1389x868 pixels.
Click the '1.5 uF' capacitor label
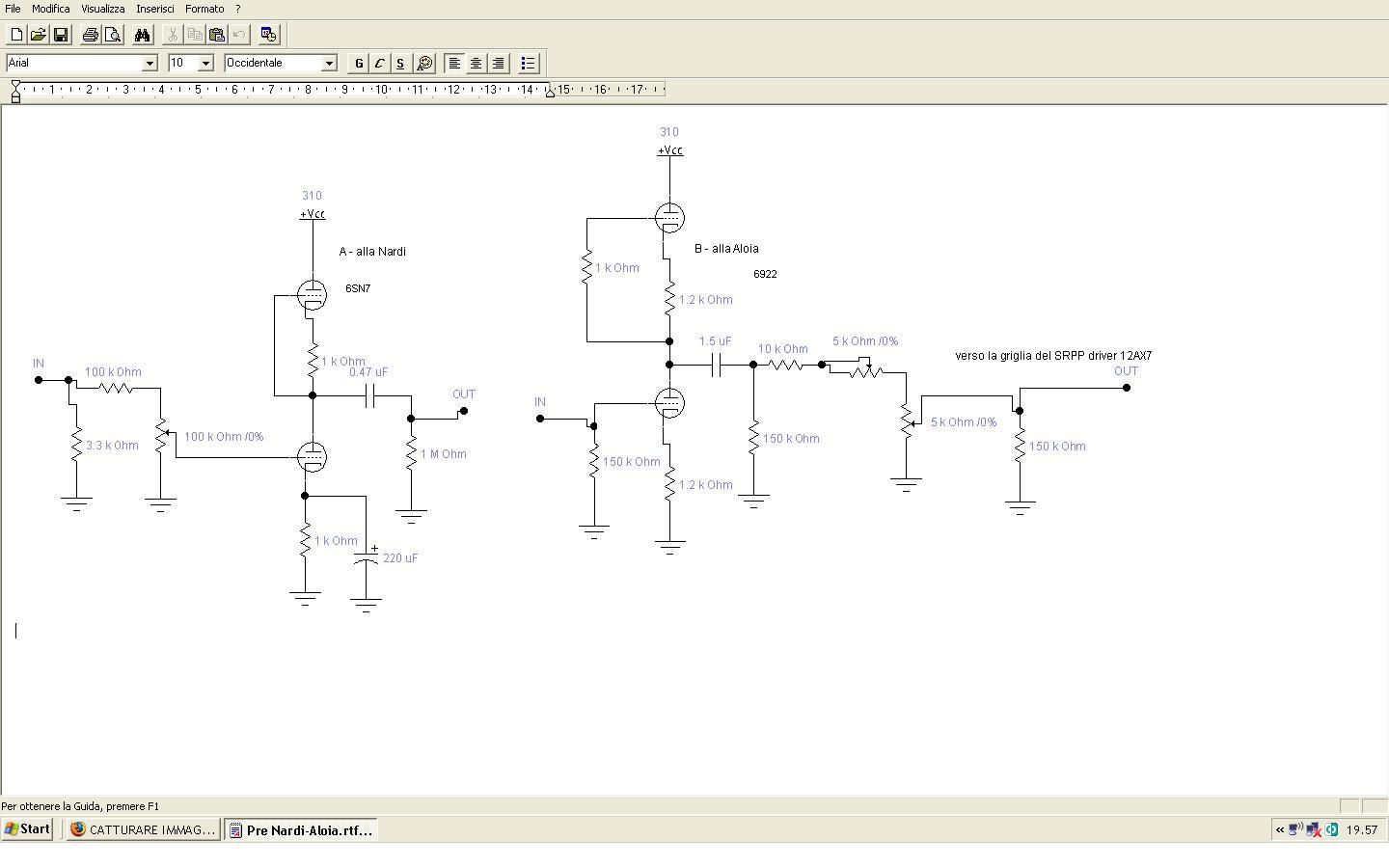715,341
